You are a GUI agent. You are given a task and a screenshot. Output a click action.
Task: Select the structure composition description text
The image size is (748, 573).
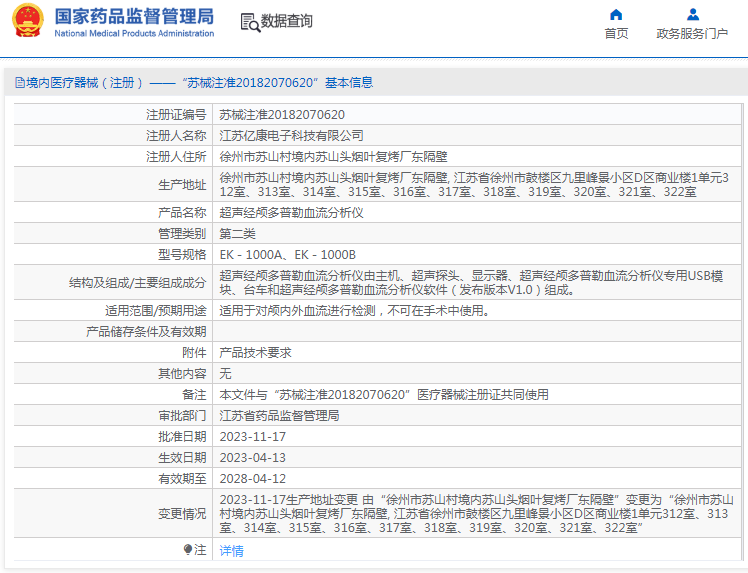click(471, 282)
